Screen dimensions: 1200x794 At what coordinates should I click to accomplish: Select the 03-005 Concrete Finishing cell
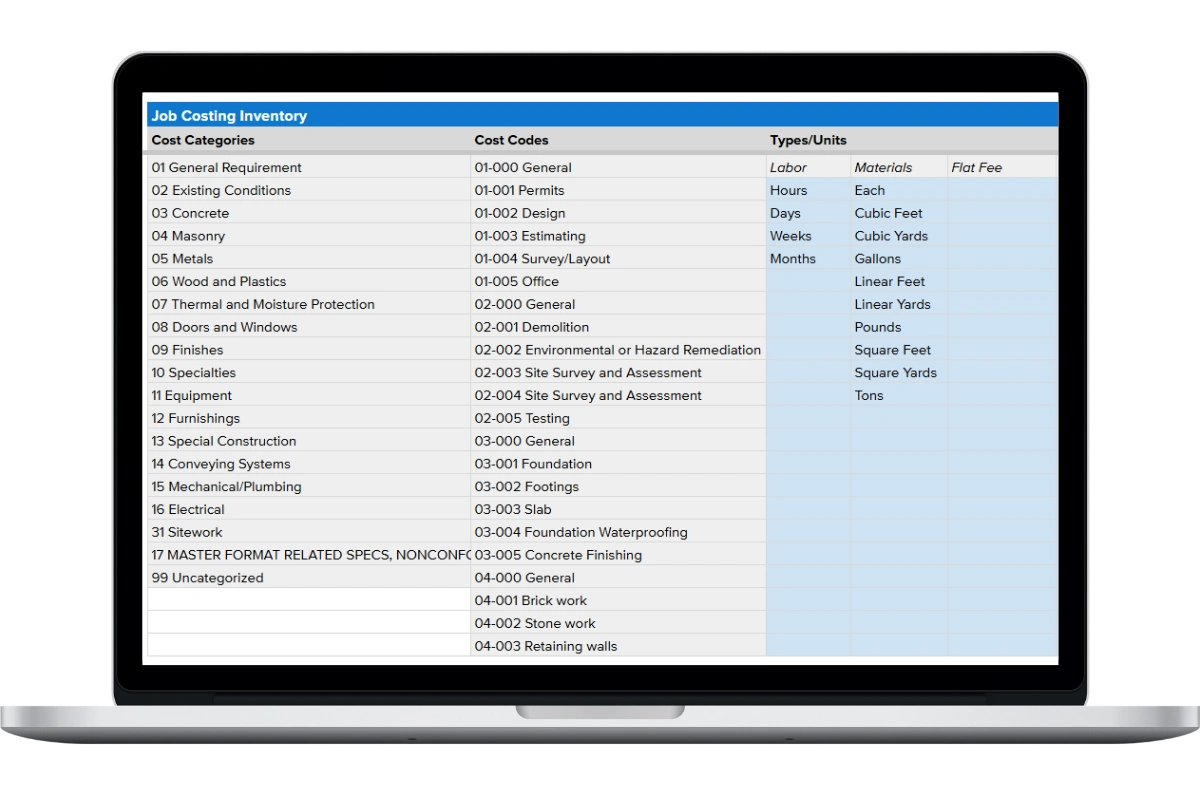pos(618,555)
